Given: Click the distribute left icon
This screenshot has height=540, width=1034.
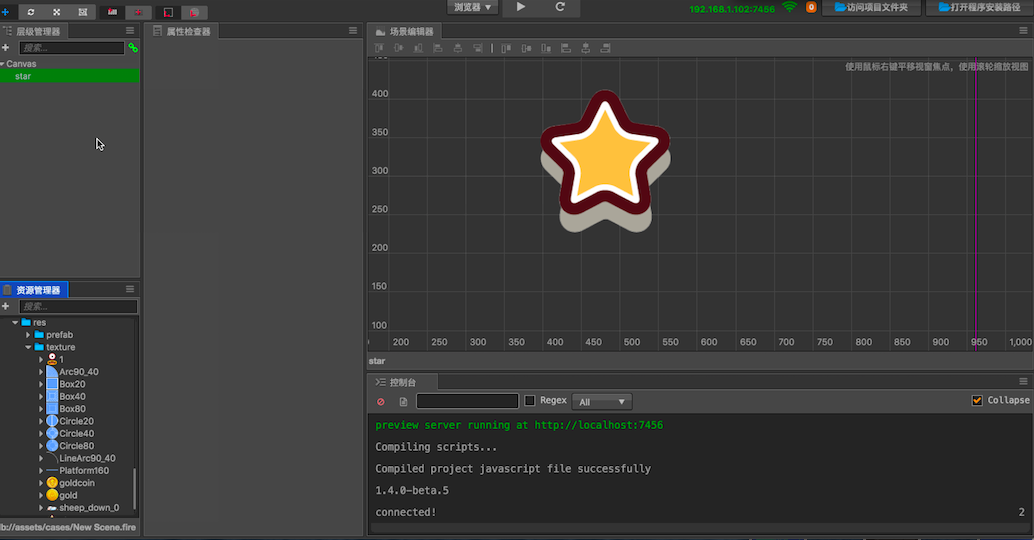Looking at the screenshot, I should click(x=566, y=48).
